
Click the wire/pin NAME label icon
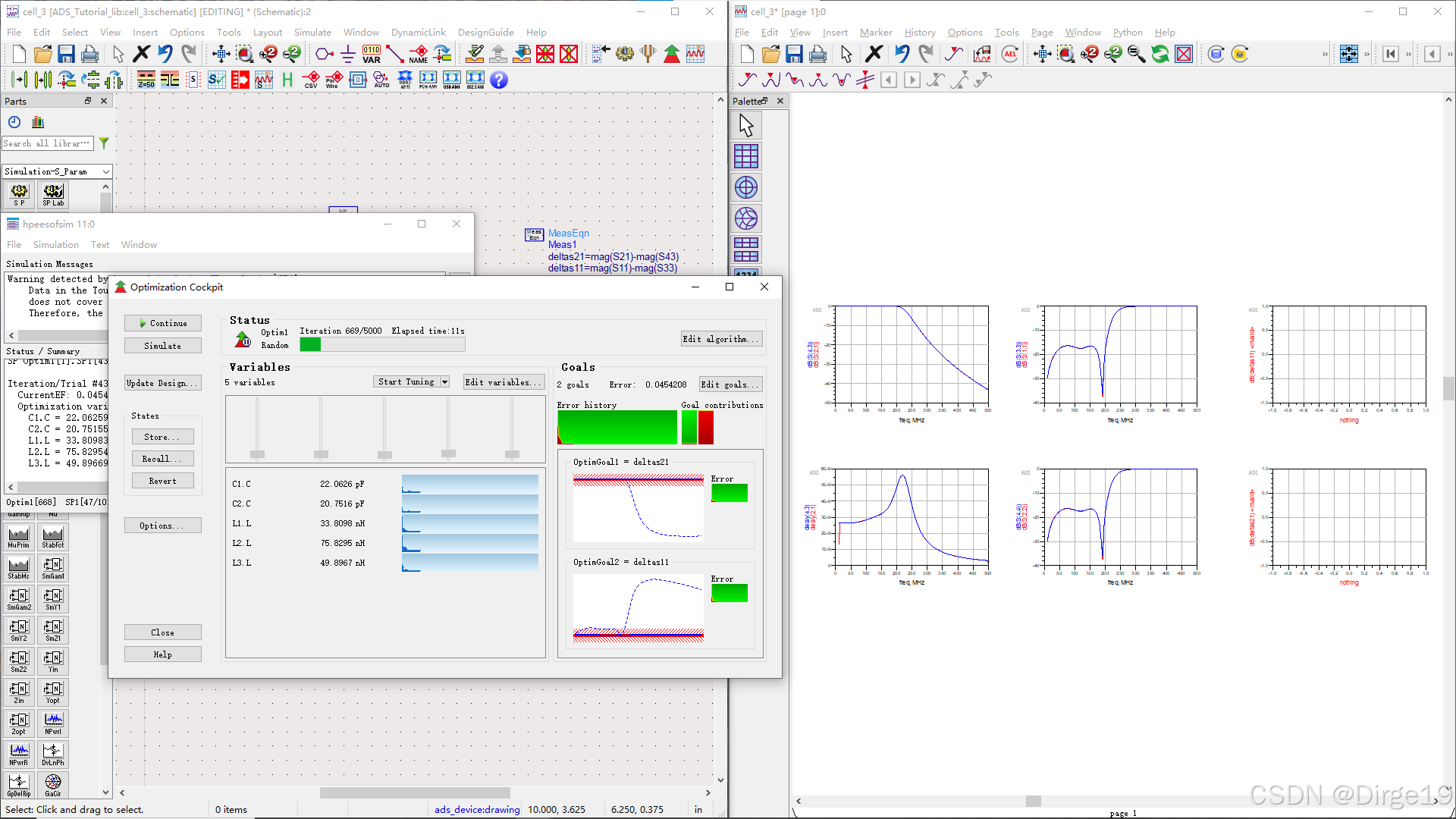coord(419,54)
